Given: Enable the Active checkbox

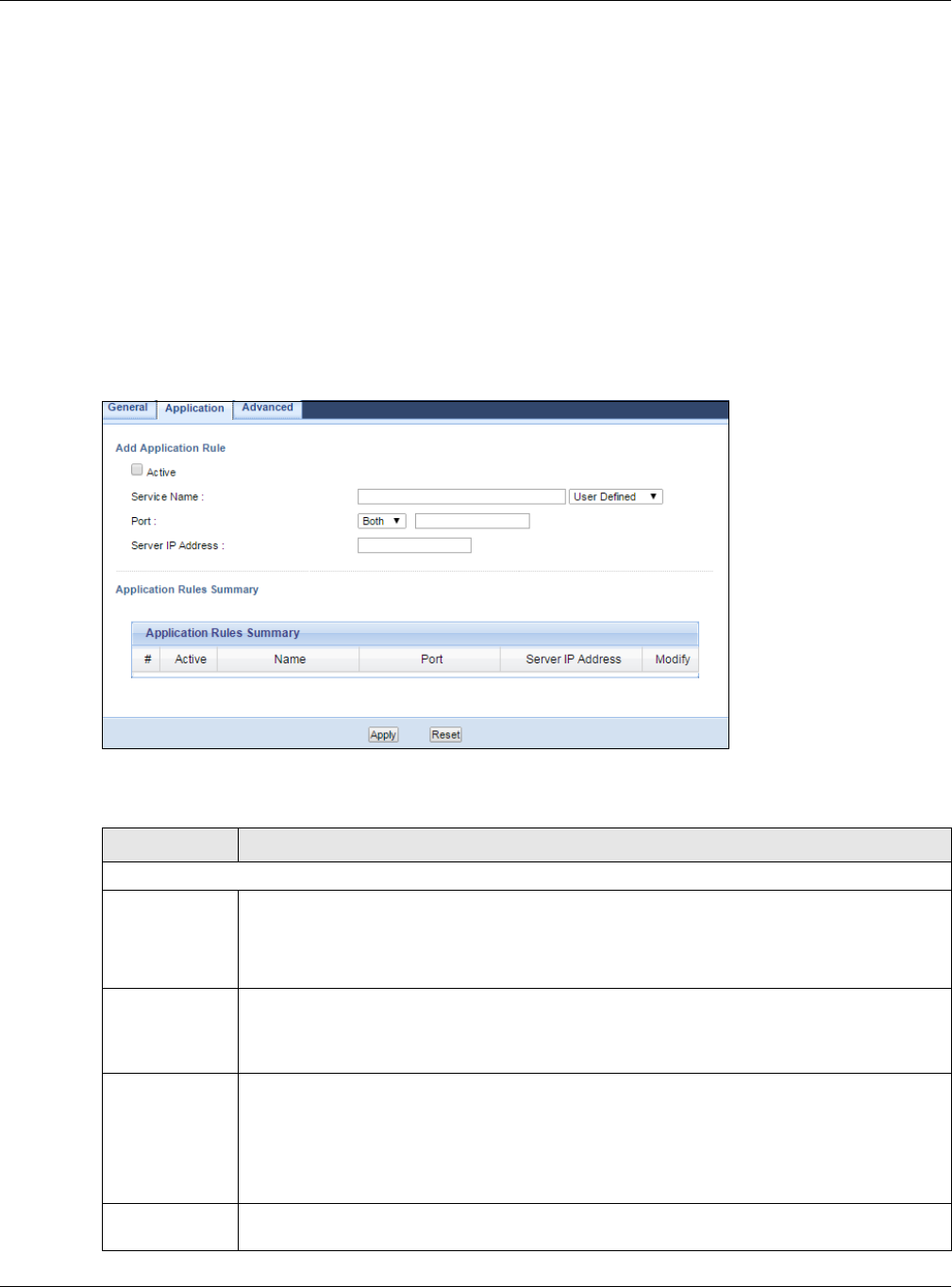Looking at the screenshot, I should pyautogui.click(x=137, y=470).
